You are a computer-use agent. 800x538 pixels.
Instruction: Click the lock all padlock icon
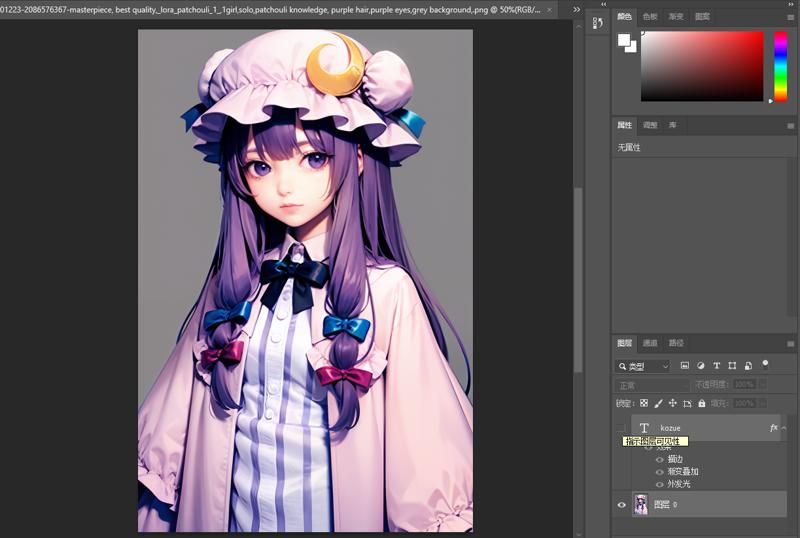click(x=702, y=403)
